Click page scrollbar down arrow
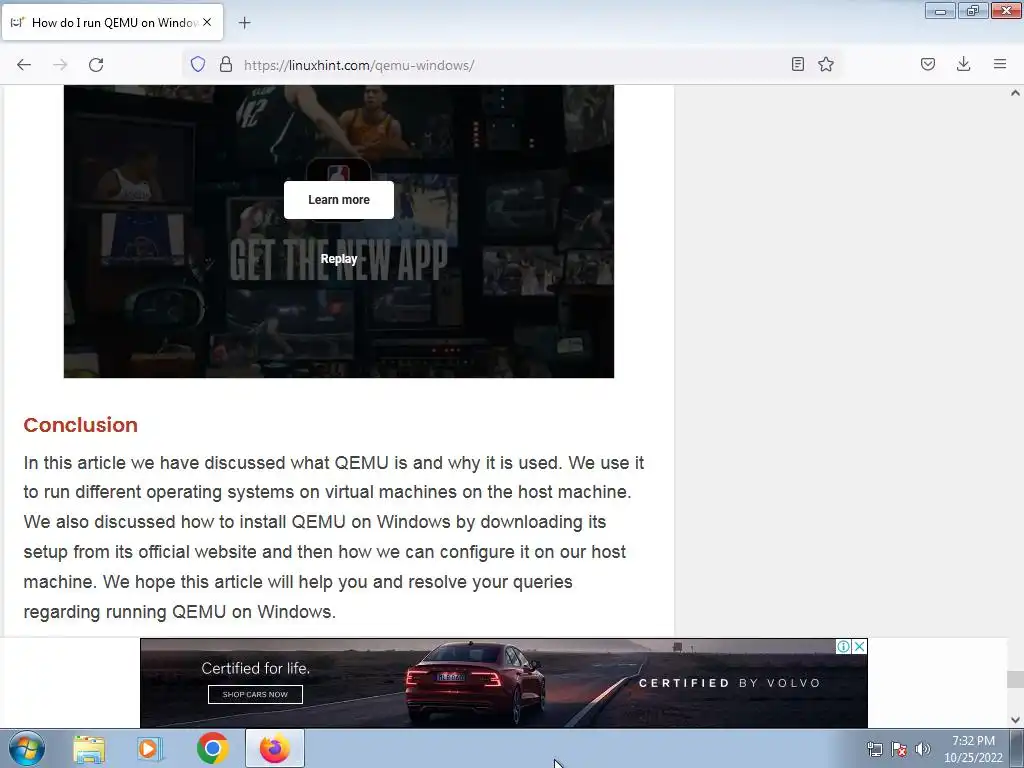 (1015, 720)
